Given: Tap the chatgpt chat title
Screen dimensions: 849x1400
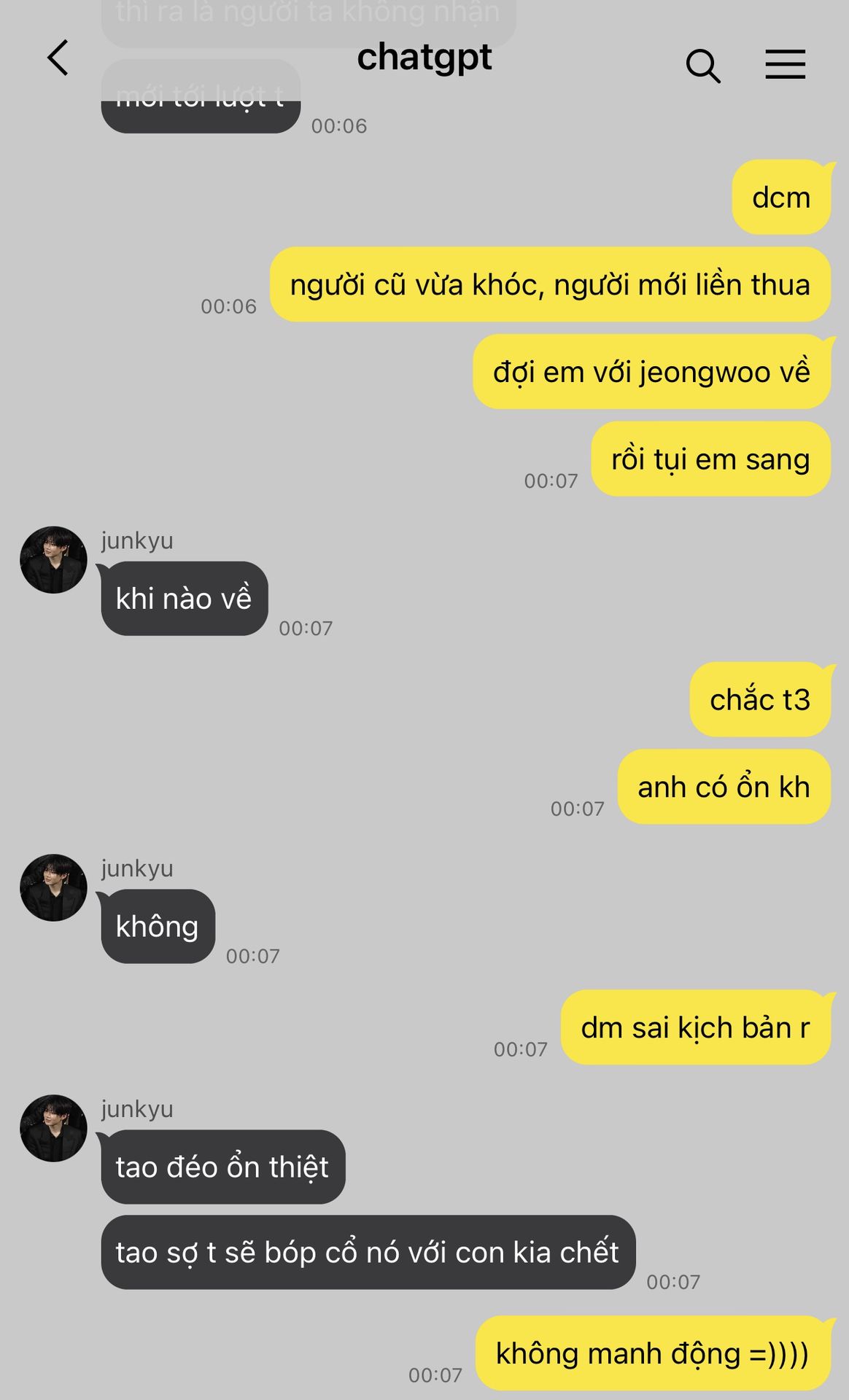Looking at the screenshot, I should 424,58.
